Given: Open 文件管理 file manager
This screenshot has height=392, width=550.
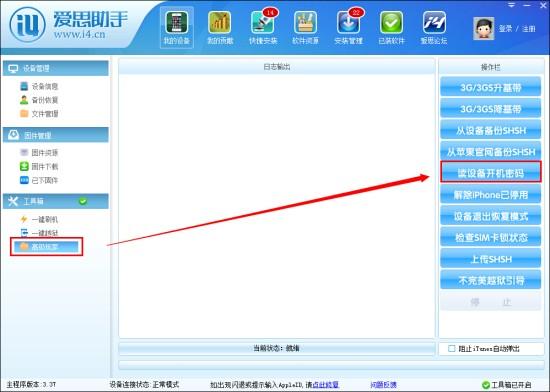Looking at the screenshot, I should click(39, 114).
